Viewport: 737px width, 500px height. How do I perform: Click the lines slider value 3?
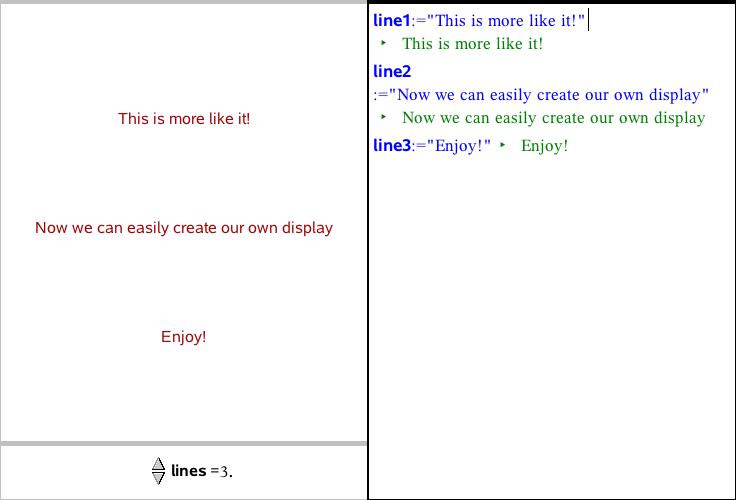(x=225, y=472)
